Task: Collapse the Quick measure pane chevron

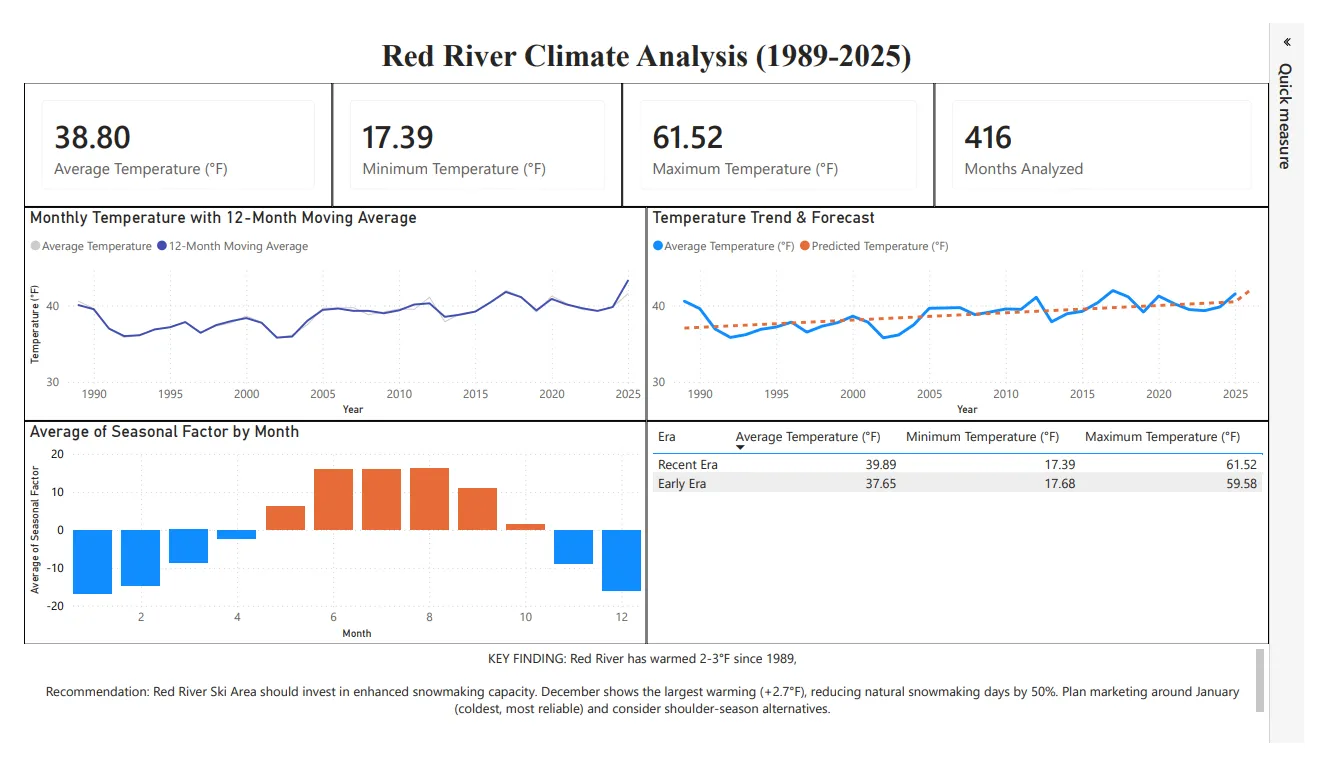Action: point(1286,41)
